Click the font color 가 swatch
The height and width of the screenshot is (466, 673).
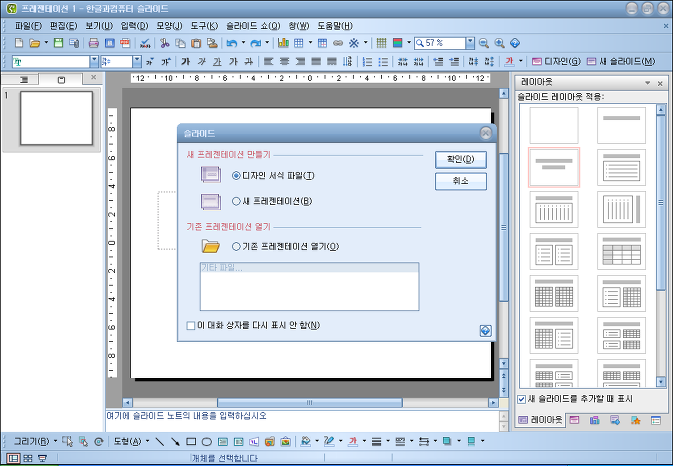tap(509, 62)
